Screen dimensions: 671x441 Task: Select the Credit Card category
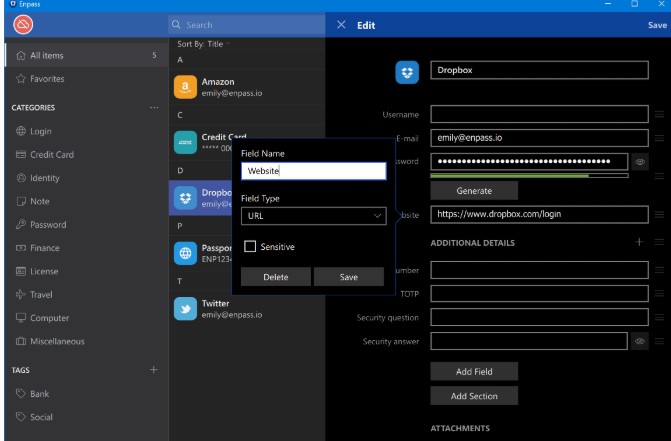tap(52, 155)
